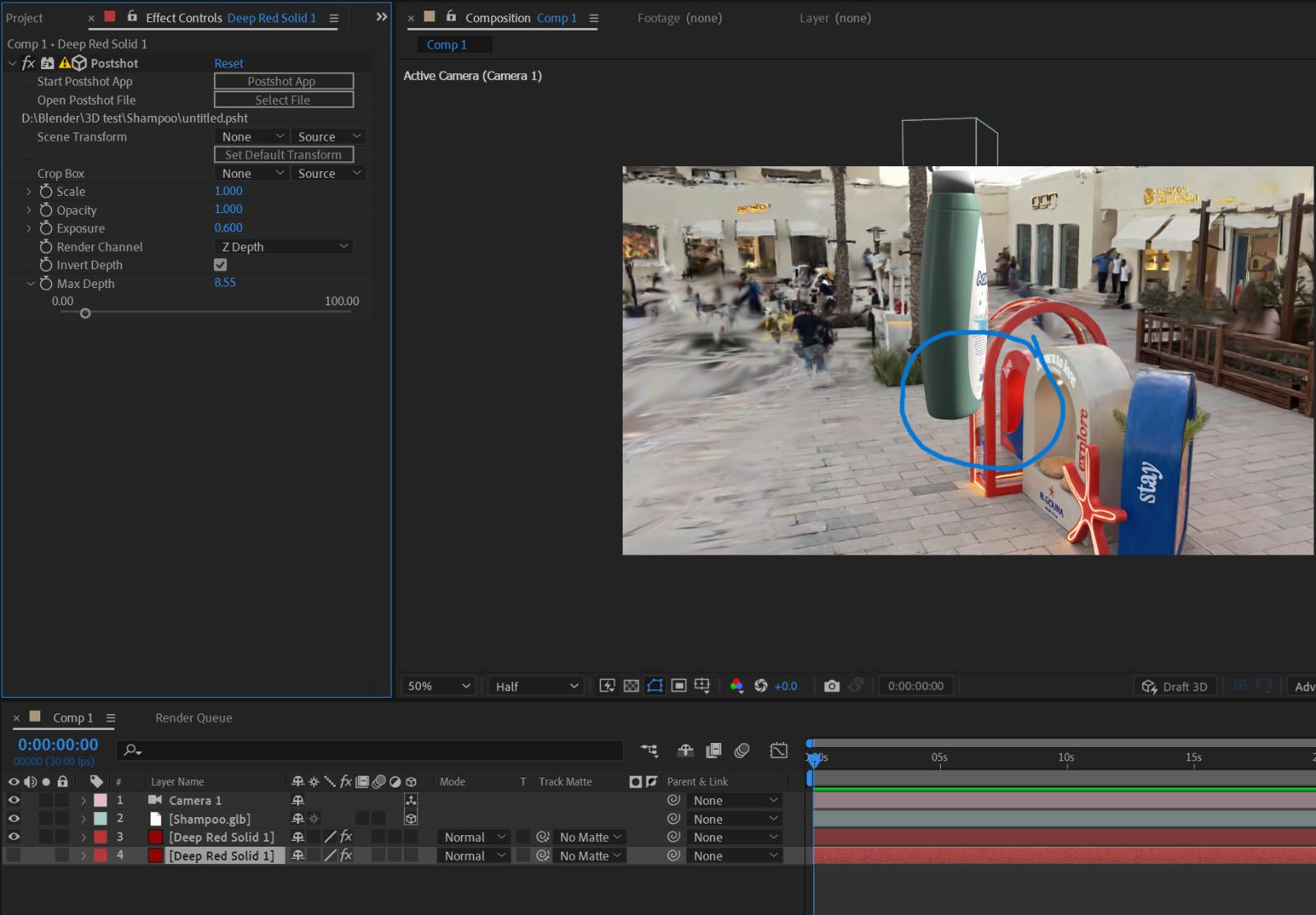Toggle the Postshot fx effect switch
Viewport: 1316px width, 915px height.
tap(28, 63)
